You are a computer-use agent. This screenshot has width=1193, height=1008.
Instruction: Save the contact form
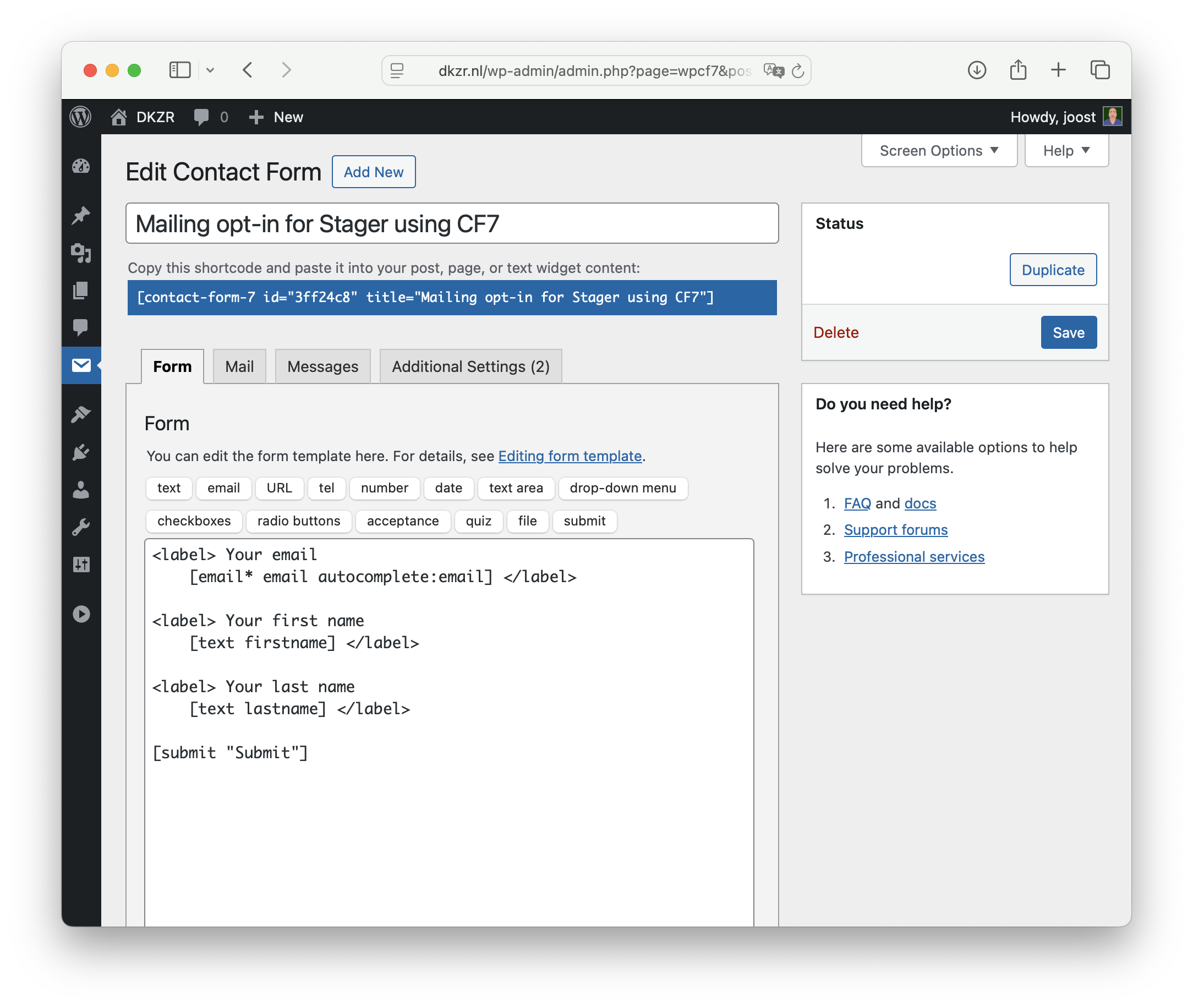click(1069, 332)
